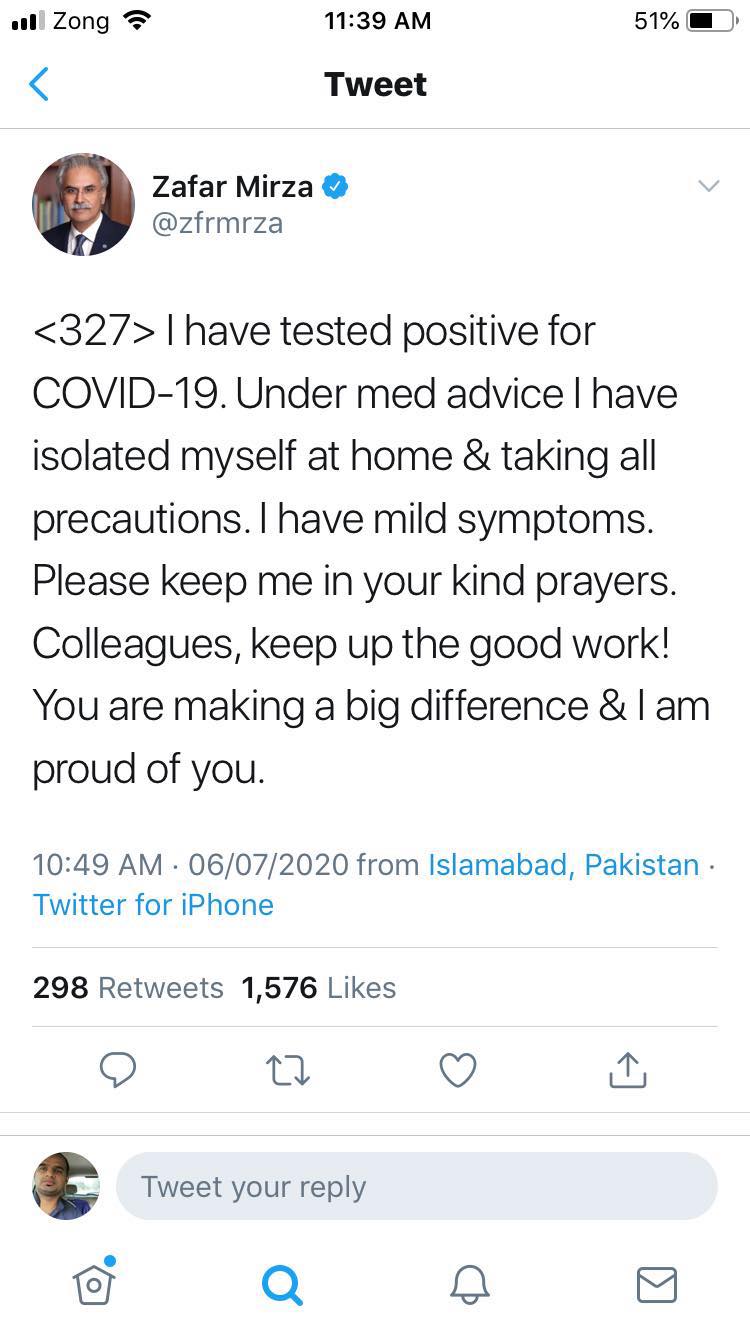
Task: Retweet this tweet using retweet icon
Action: [x=288, y=1070]
